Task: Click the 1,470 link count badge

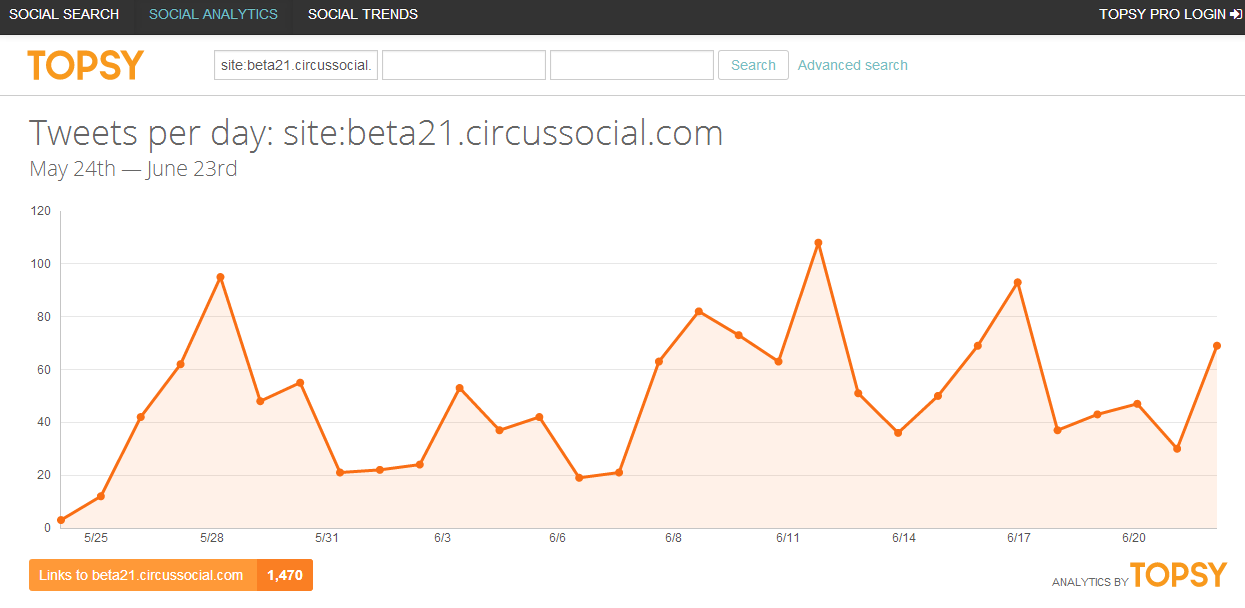Action: tap(285, 575)
